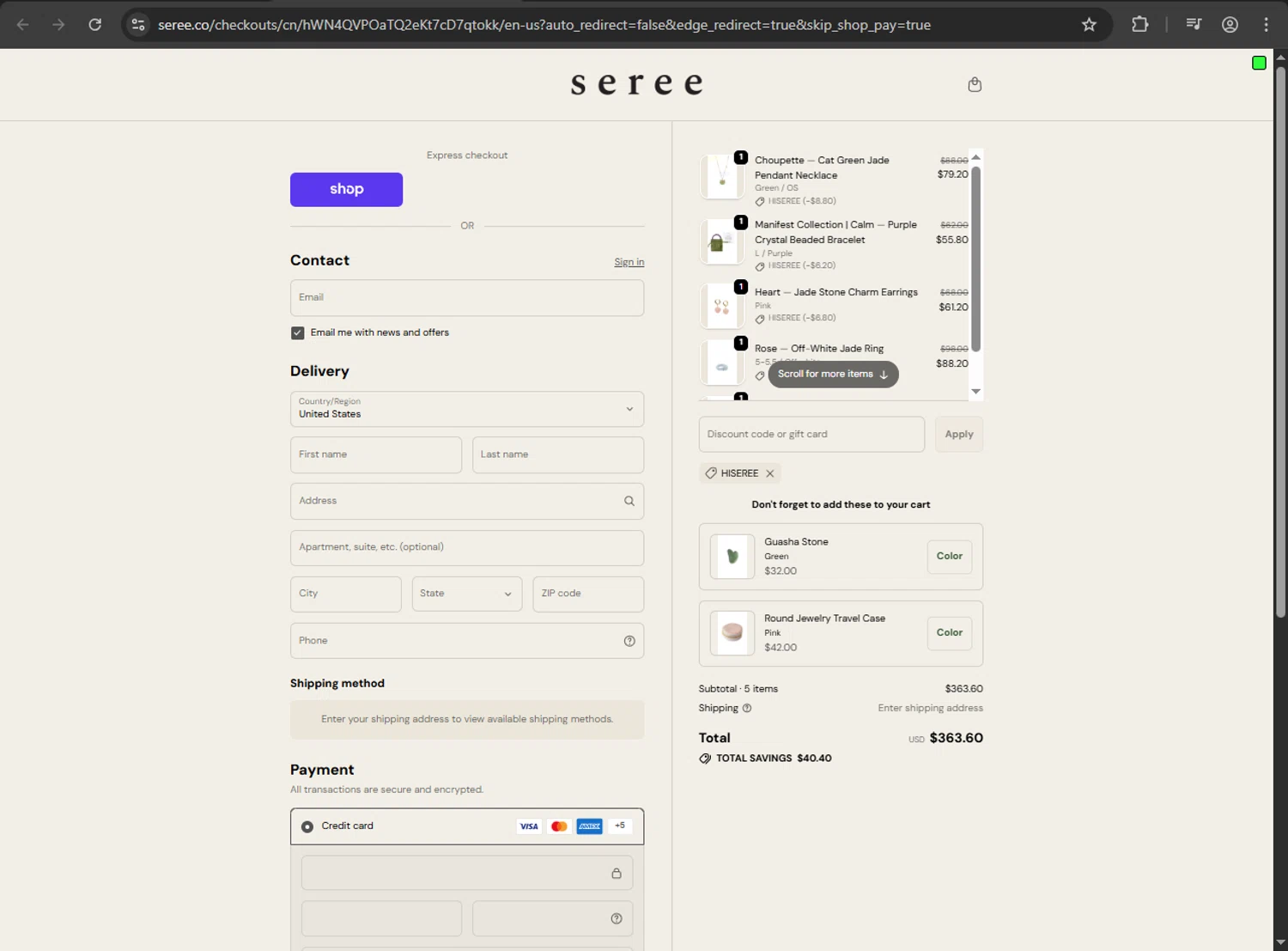
Task: Open the Chrome three-dot menu
Action: tap(1266, 25)
